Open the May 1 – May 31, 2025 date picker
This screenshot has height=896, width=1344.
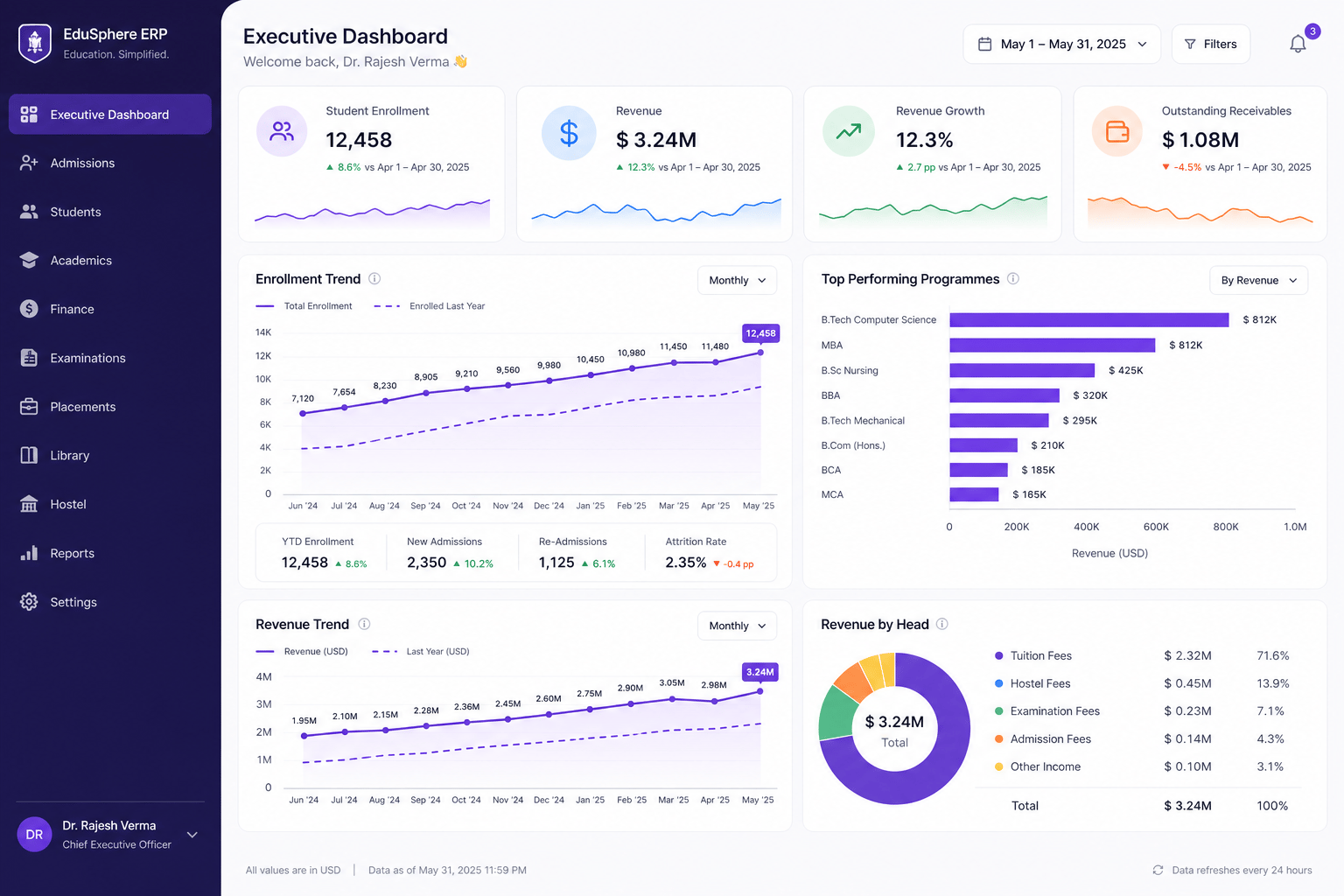click(x=1062, y=44)
